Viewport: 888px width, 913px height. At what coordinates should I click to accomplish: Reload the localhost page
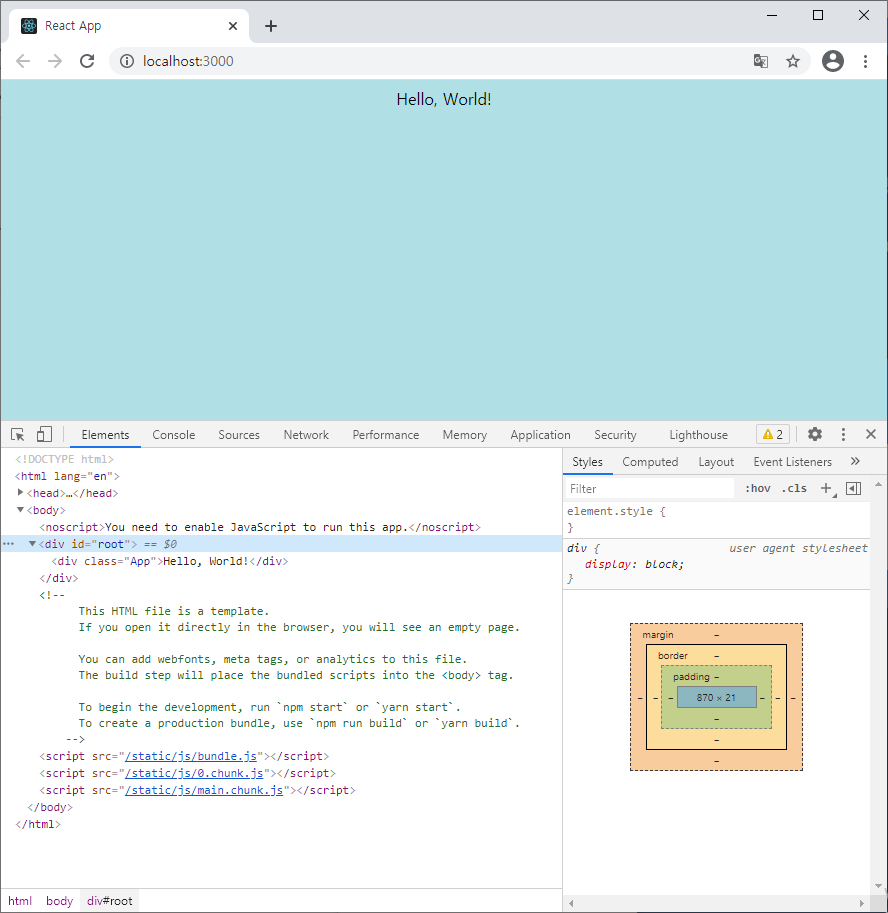coord(87,61)
